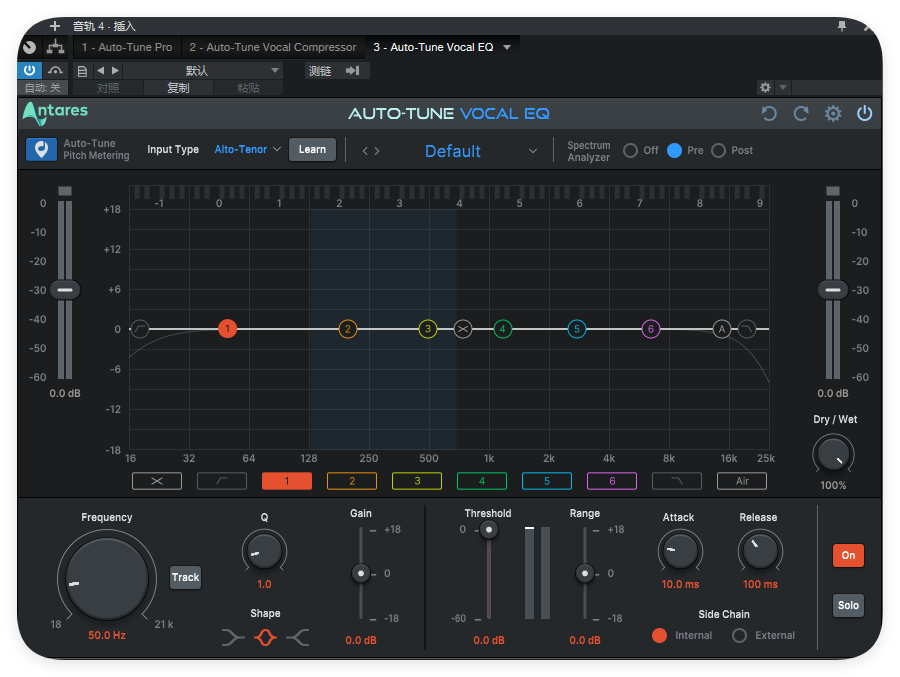Open preset file icon in host toolbar

82,71
